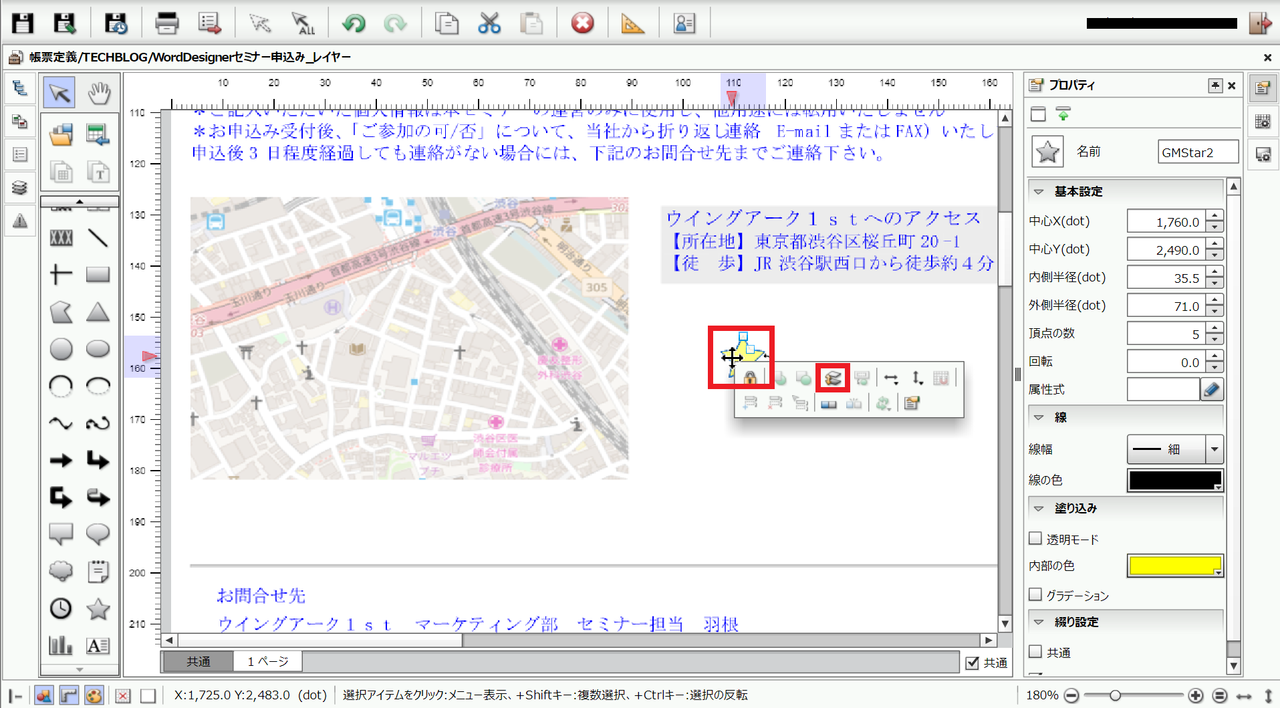Increase 頂点の数 stepper value
The height and width of the screenshot is (708, 1280).
(1215, 328)
